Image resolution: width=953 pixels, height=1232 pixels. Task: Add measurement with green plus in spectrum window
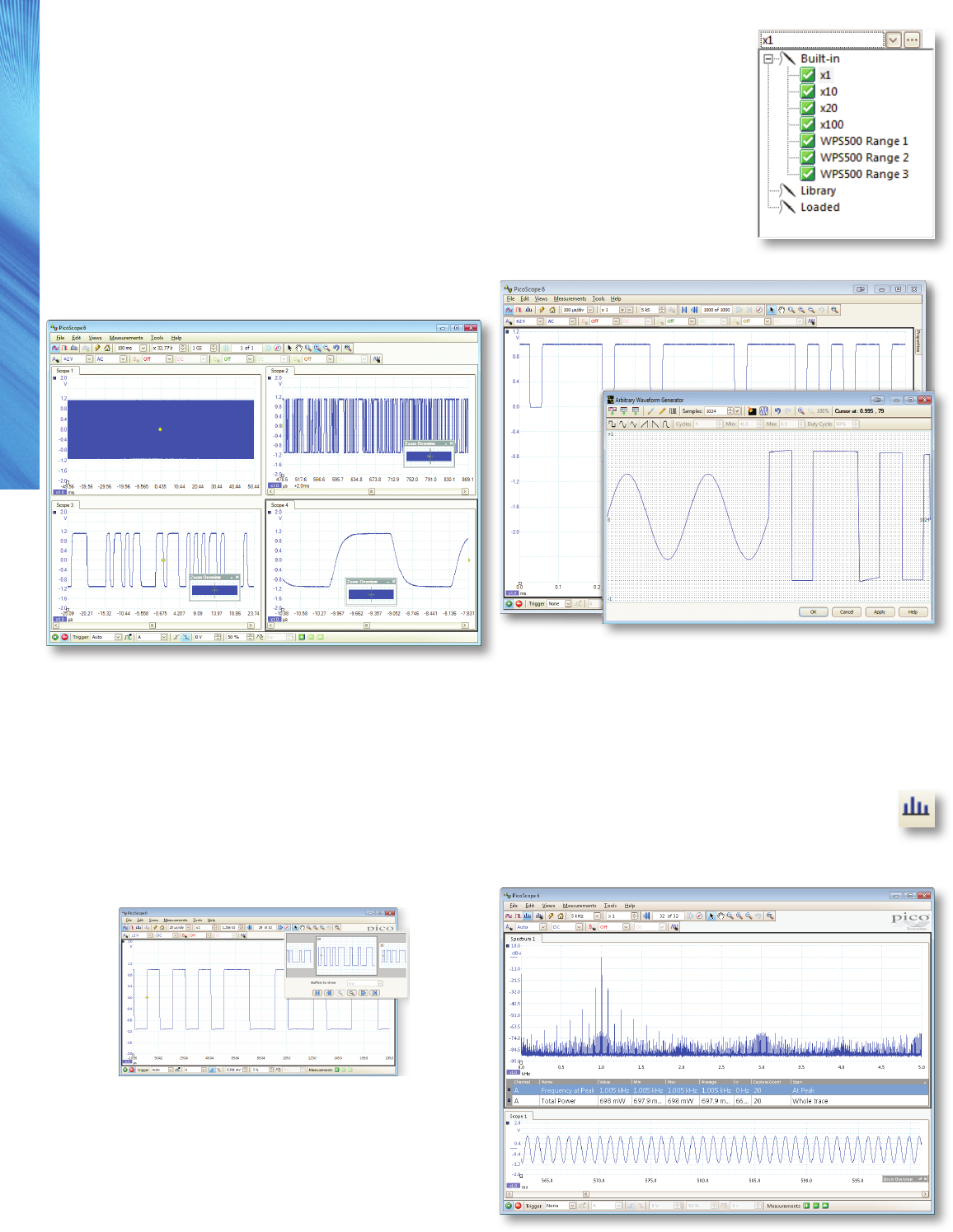tap(807, 1206)
